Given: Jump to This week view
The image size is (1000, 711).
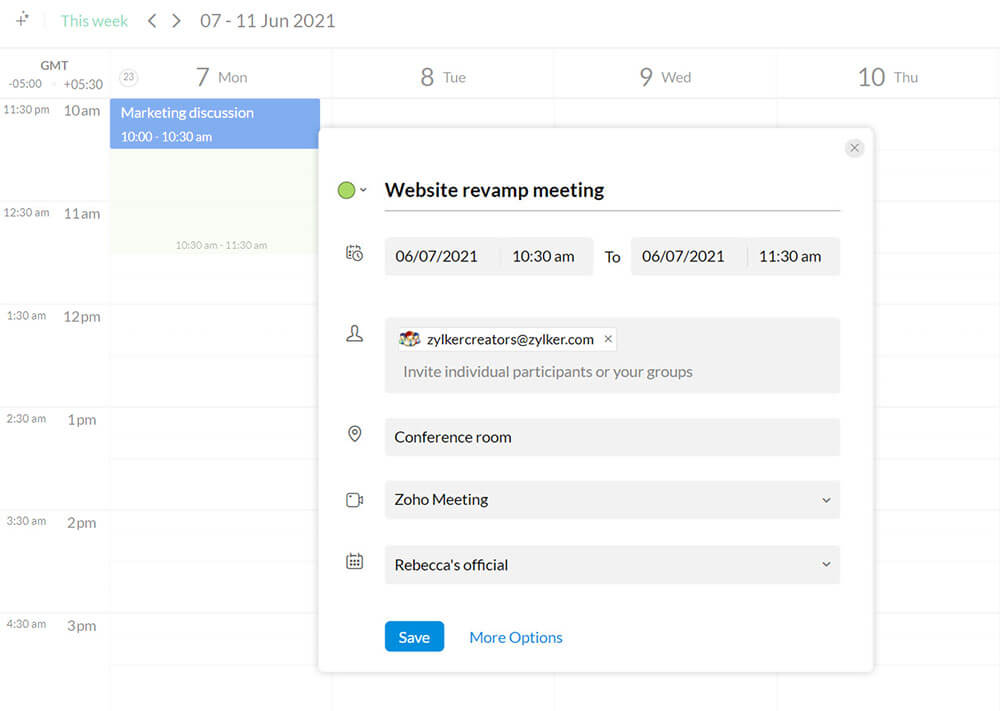Looking at the screenshot, I should coord(94,21).
